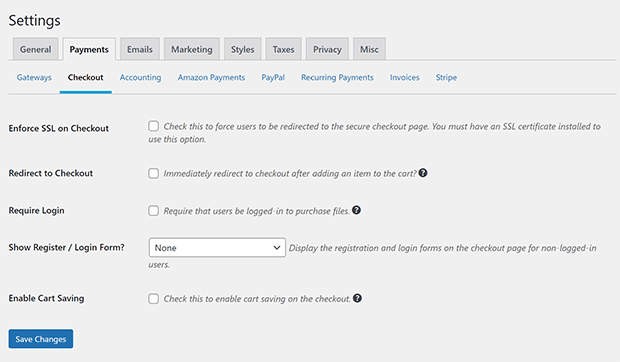Click the Save Changes button
Viewport: 620px width, 362px height.
tap(41, 339)
